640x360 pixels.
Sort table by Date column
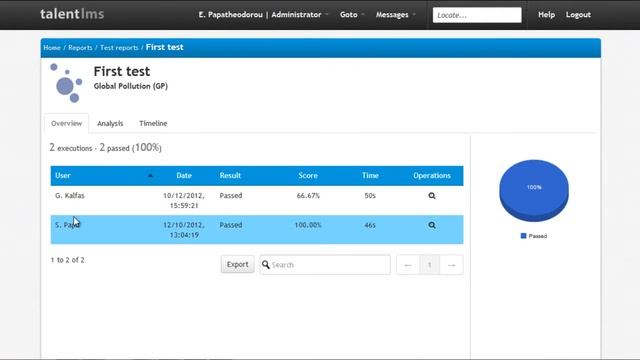pos(184,176)
